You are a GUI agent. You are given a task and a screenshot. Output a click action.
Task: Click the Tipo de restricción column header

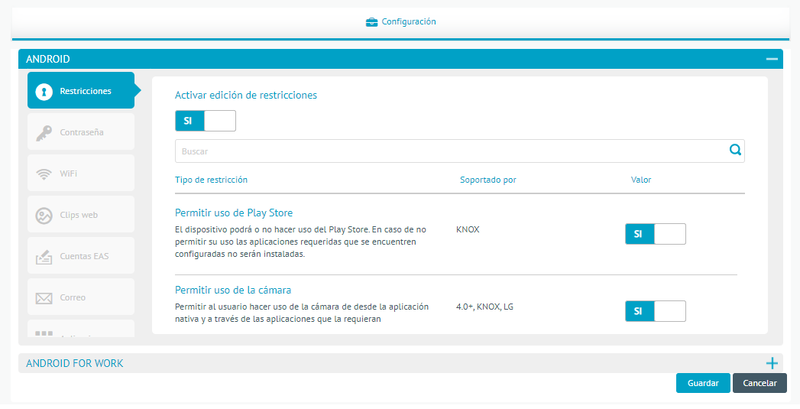[211, 180]
